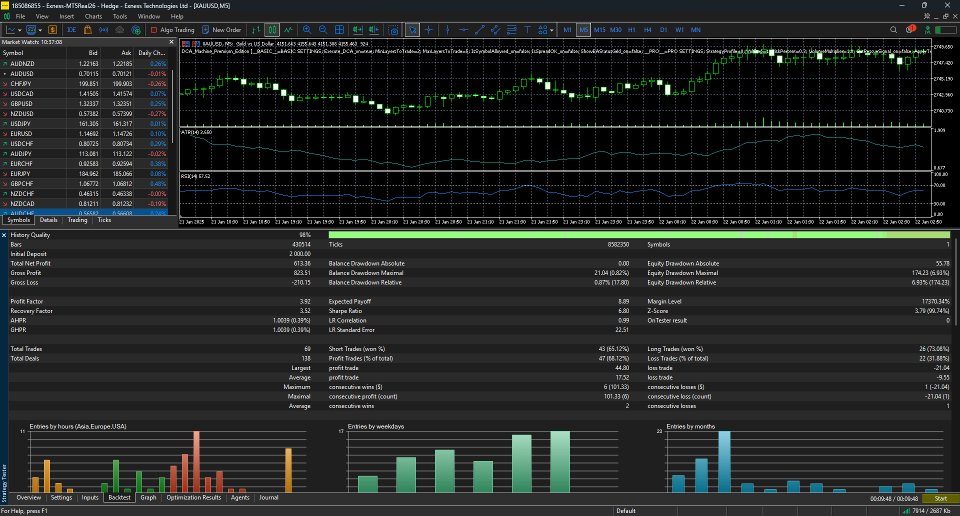The height and width of the screenshot is (516, 960).
Task: Select the vertical line drawing tool
Action: [448, 29]
